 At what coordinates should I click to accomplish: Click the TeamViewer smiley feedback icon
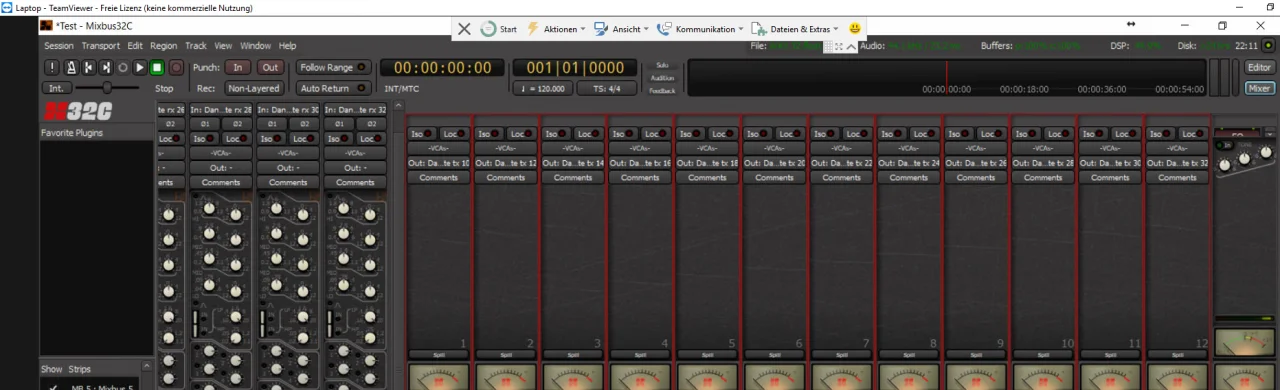point(855,29)
